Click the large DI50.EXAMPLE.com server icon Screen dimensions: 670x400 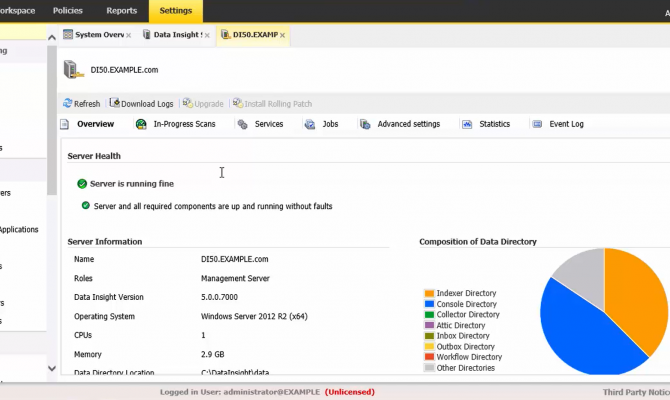pos(73,70)
